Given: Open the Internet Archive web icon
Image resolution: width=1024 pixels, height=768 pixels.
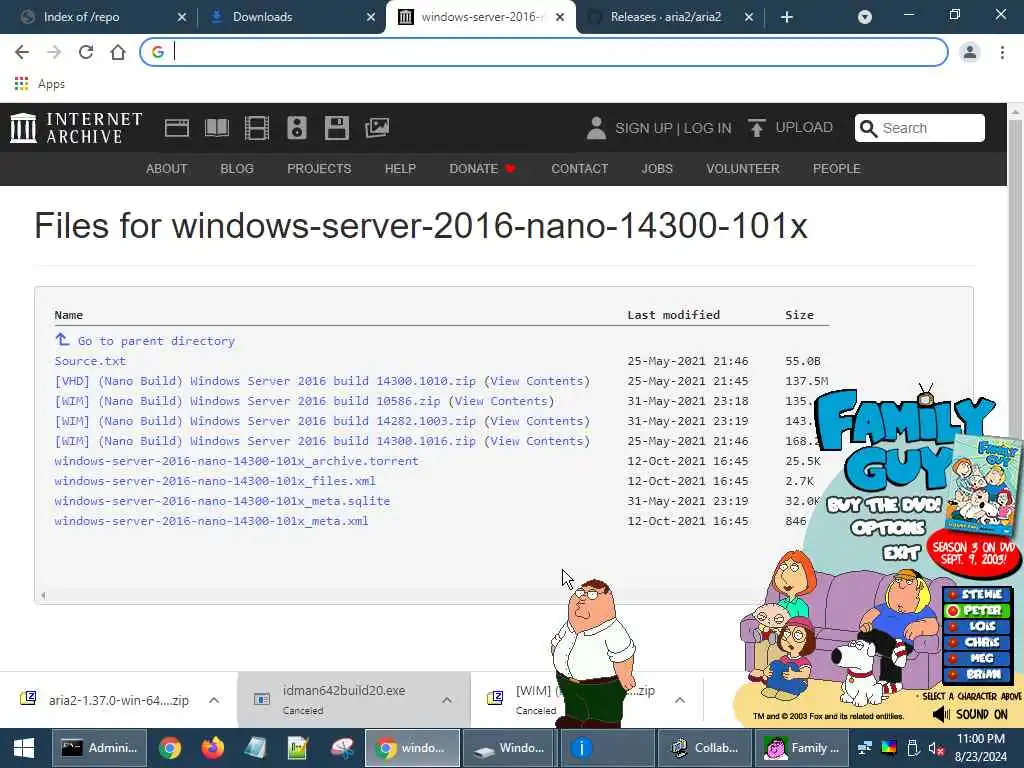Looking at the screenshot, I should [x=176, y=128].
